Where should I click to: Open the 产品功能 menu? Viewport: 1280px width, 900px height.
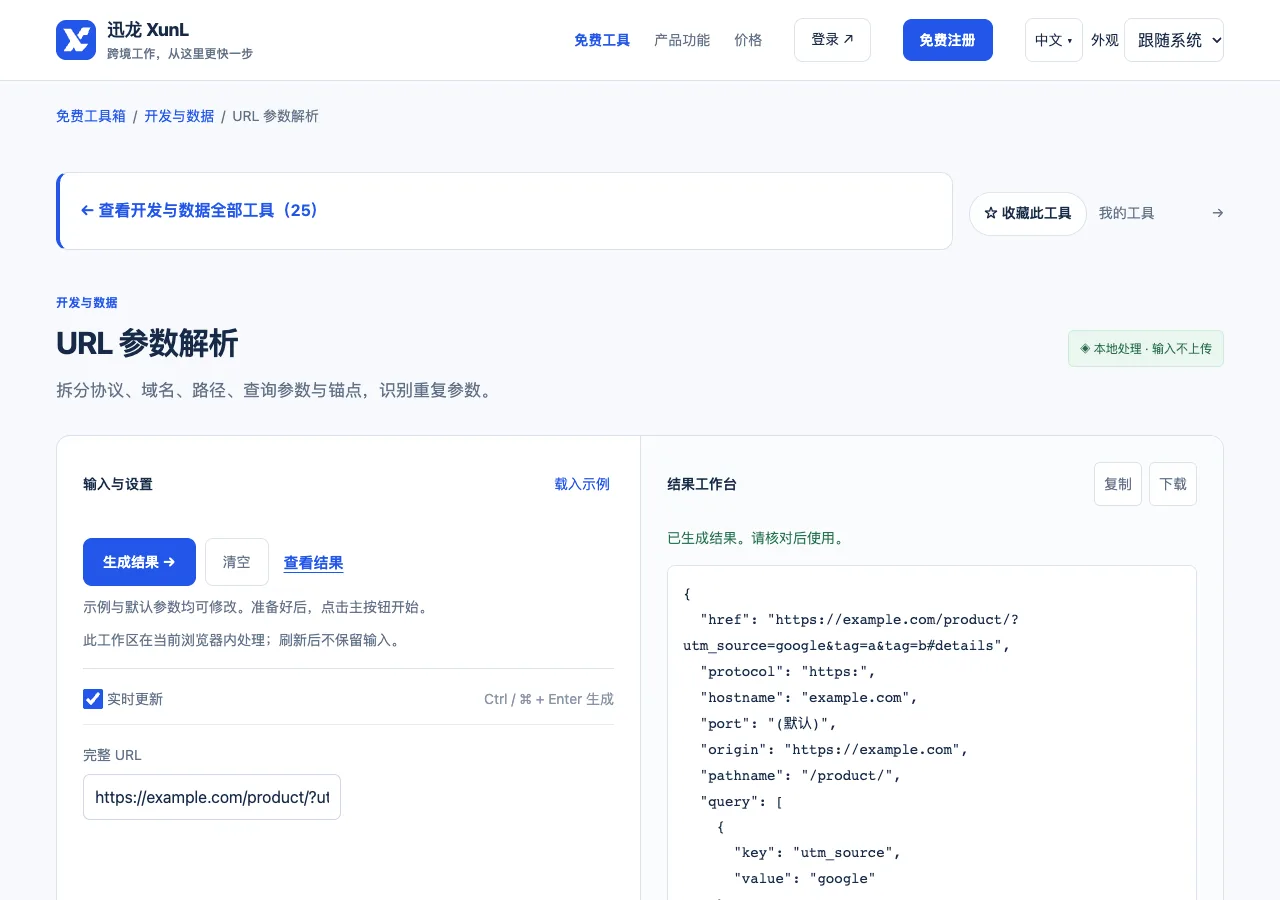tap(682, 40)
